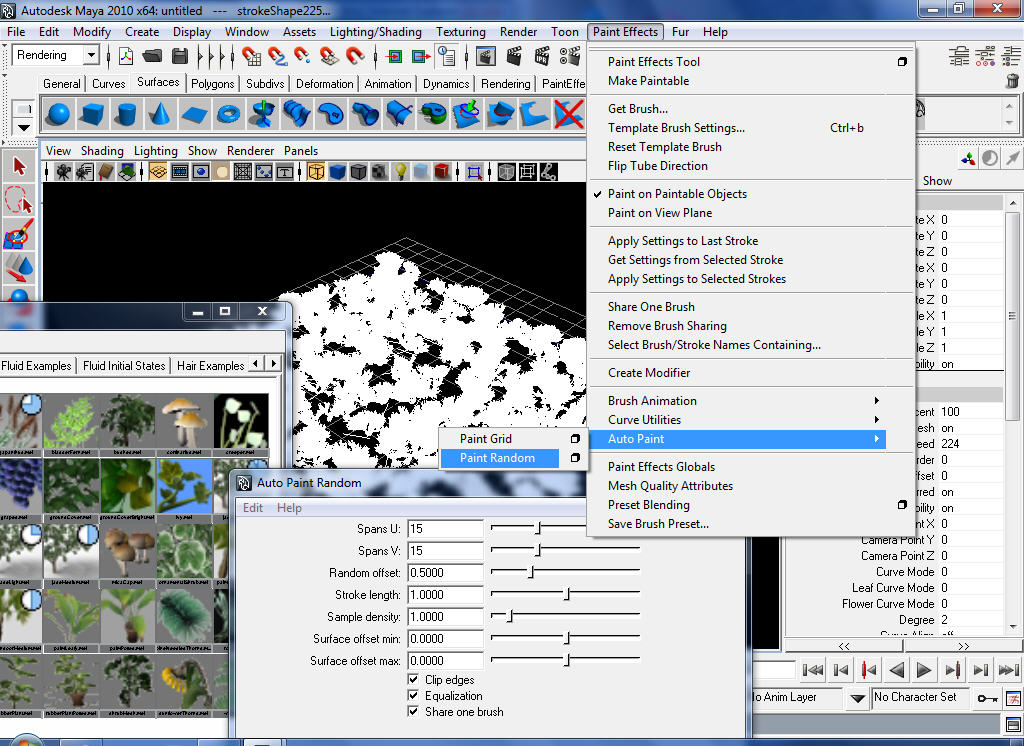
Task: Select the Paint Selection Tool in toolbox
Action: click(x=18, y=234)
